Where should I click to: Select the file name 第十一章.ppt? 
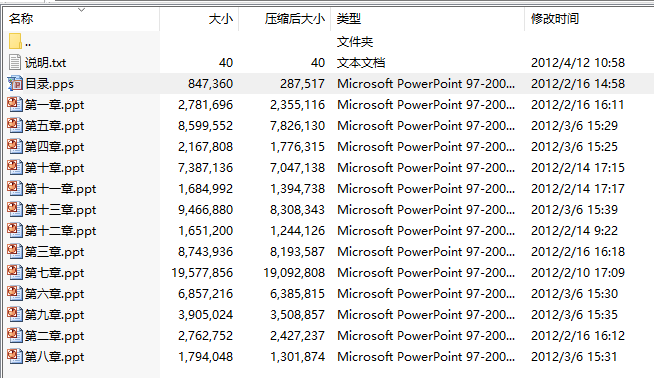(x=60, y=189)
